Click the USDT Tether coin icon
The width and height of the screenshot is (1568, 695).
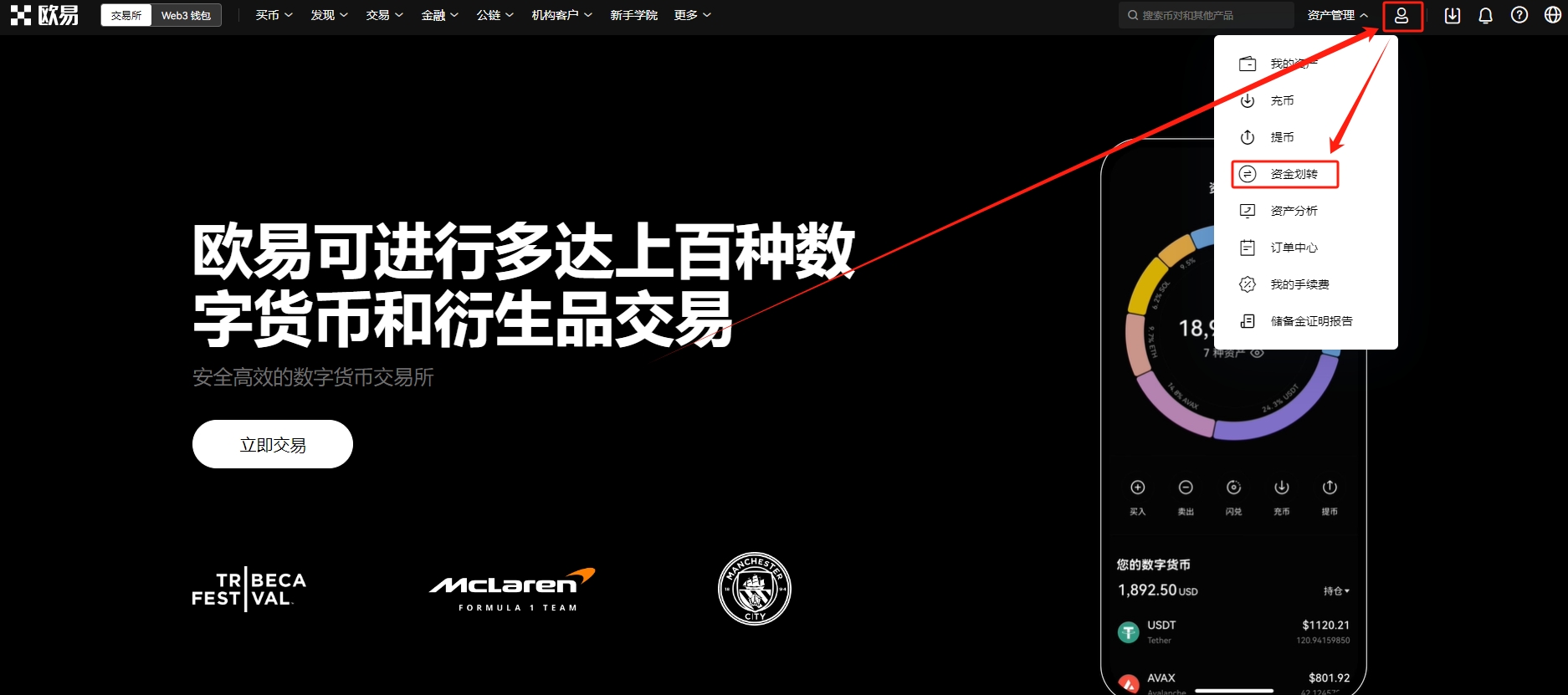click(x=1129, y=632)
